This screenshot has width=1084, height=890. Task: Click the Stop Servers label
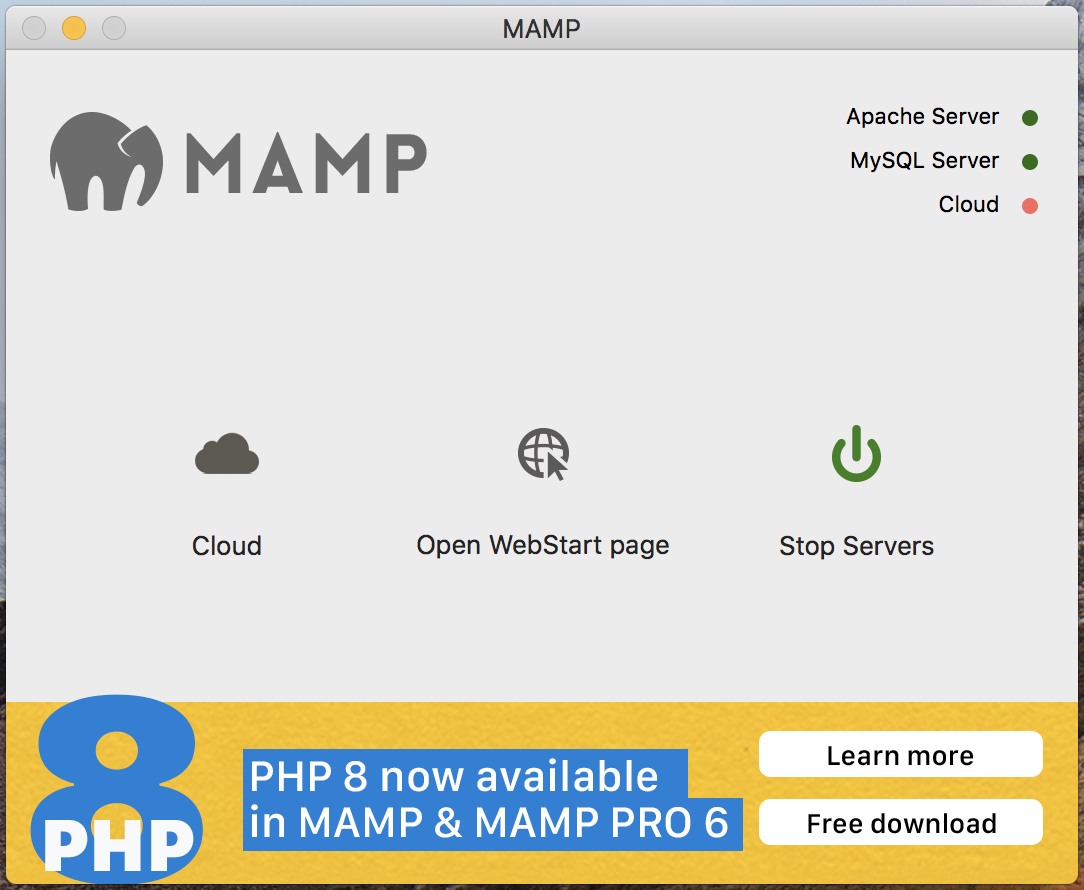click(x=856, y=546)
